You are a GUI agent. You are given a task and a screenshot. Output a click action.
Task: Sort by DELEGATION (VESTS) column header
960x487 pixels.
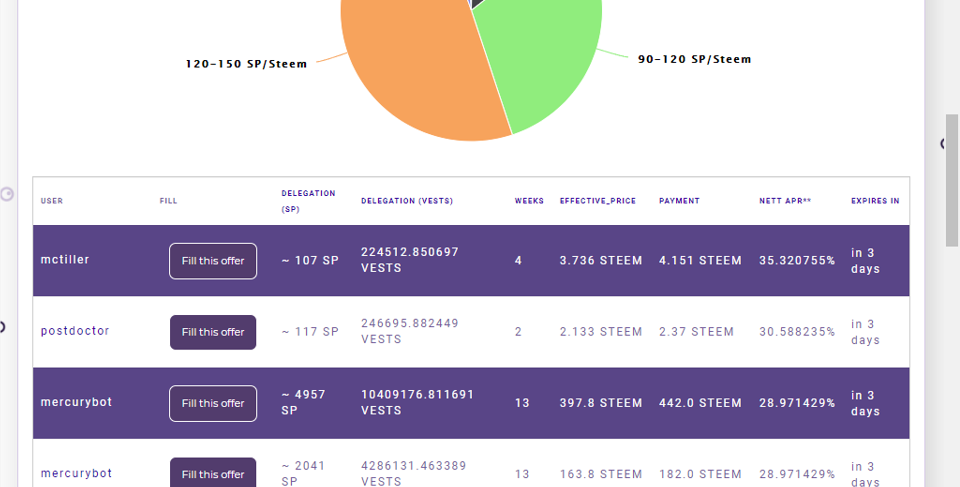[407, 201]
